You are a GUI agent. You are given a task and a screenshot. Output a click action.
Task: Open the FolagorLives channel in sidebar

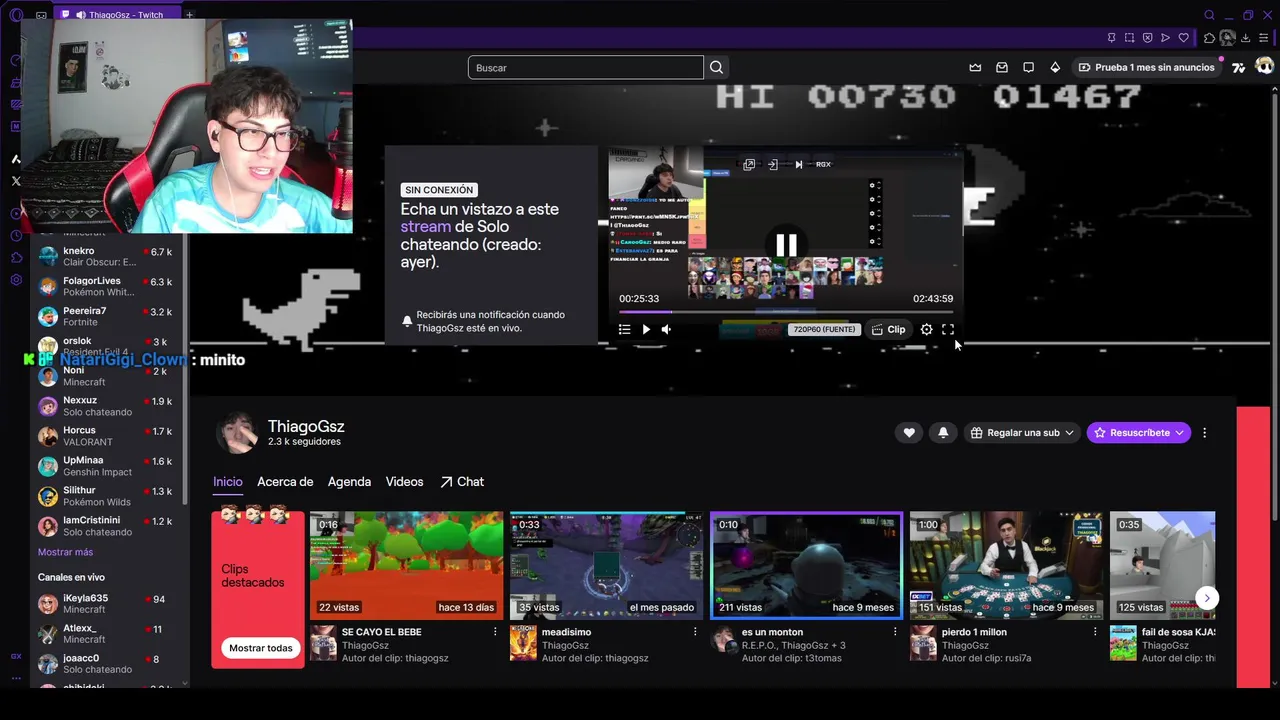coord(108,287)
